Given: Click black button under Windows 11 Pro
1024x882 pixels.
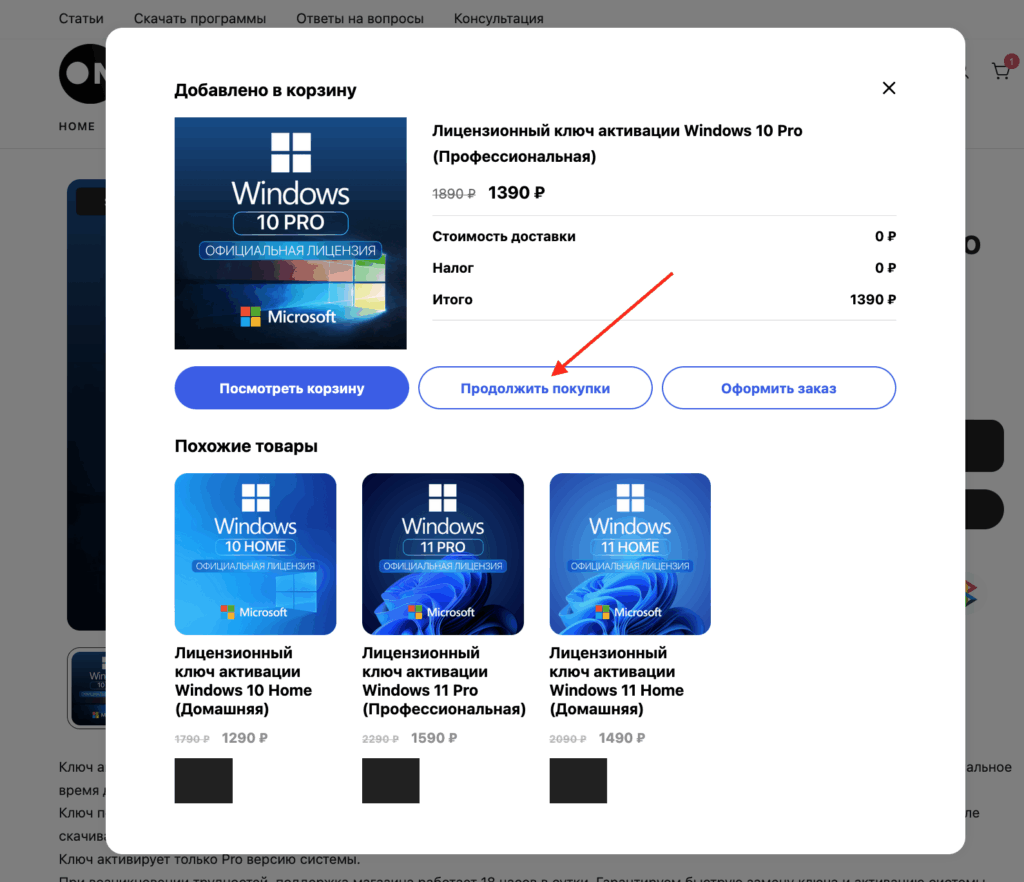Looking at the screenshot, I should (x=390, y=780).
